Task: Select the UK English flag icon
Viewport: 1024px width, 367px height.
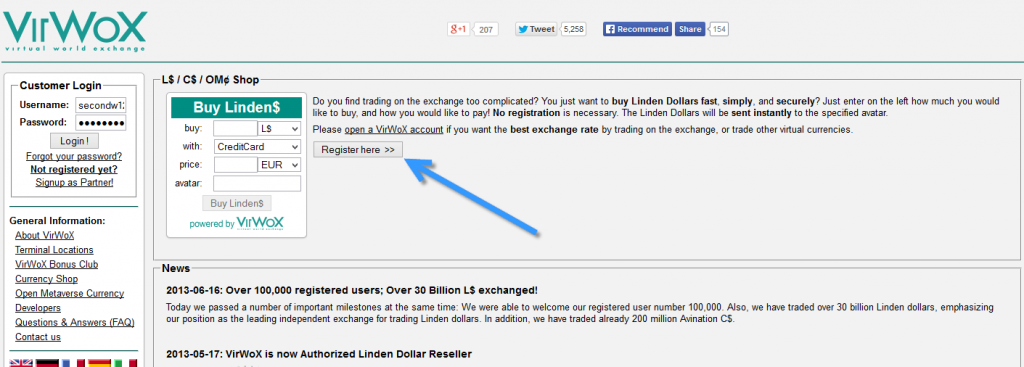Action: pyautogui.click(x=21, y=363)
